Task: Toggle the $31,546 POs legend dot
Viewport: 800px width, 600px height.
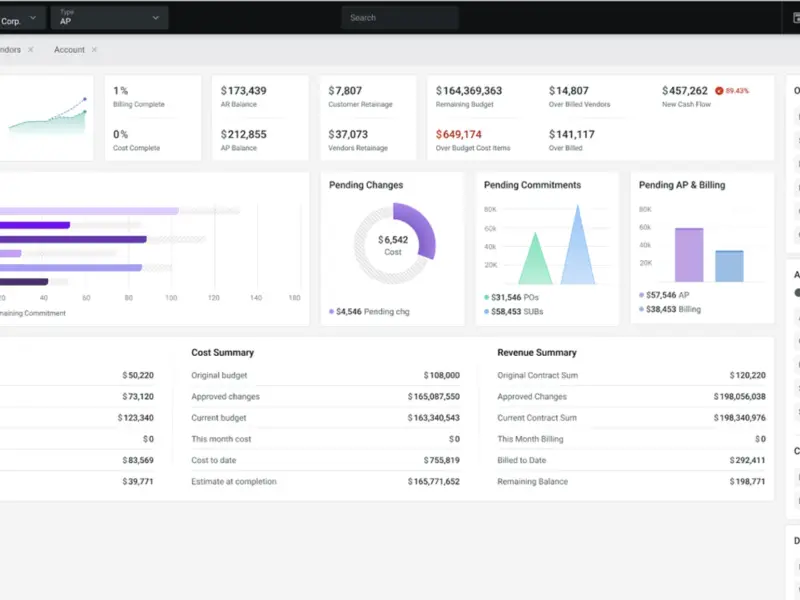Action: (x=486, y=297)
